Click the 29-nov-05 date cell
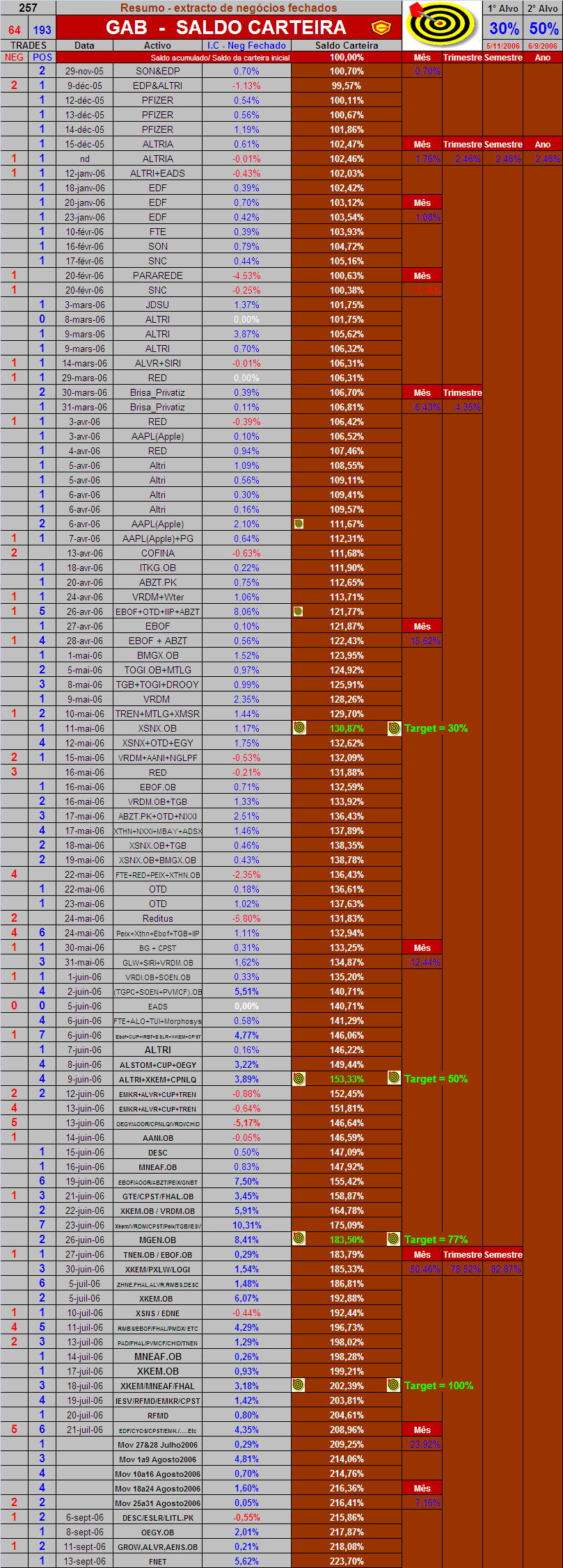Viewport: 563px width, 1568px height. coord(84,71)
